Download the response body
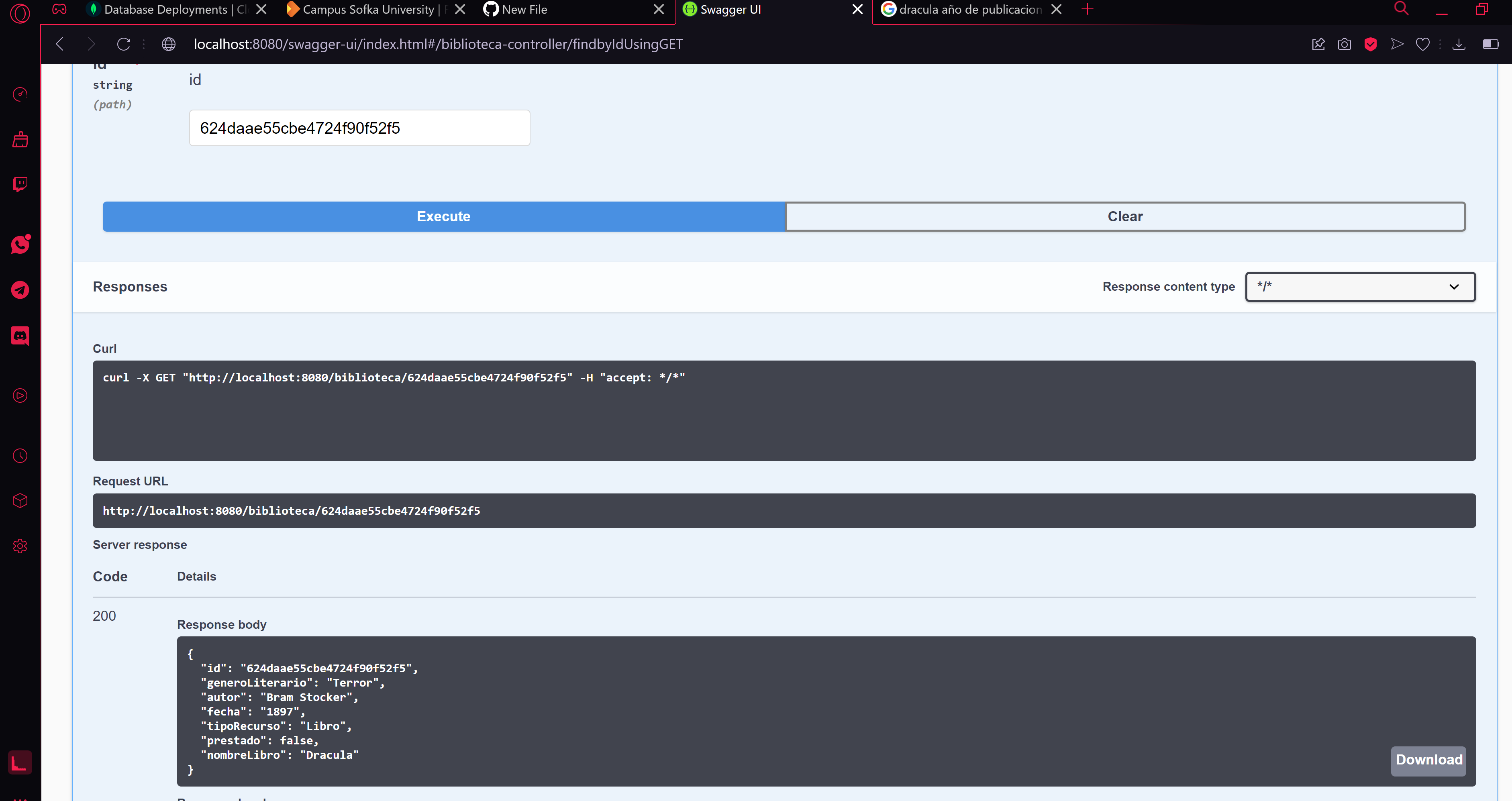The height and width of the screenshot is (801, 1512). (1428, 760)
